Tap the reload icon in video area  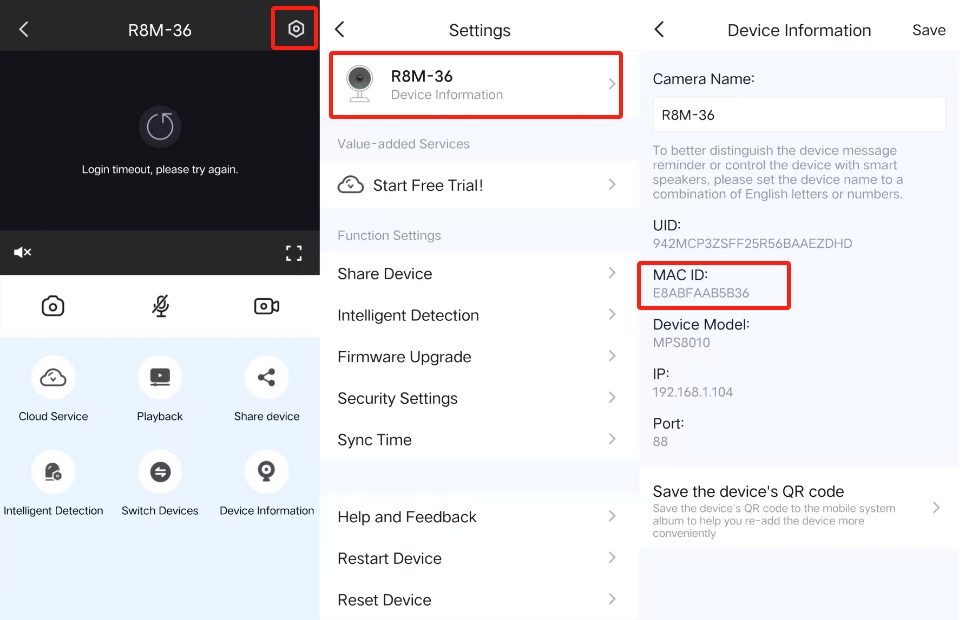pos(160,126)
